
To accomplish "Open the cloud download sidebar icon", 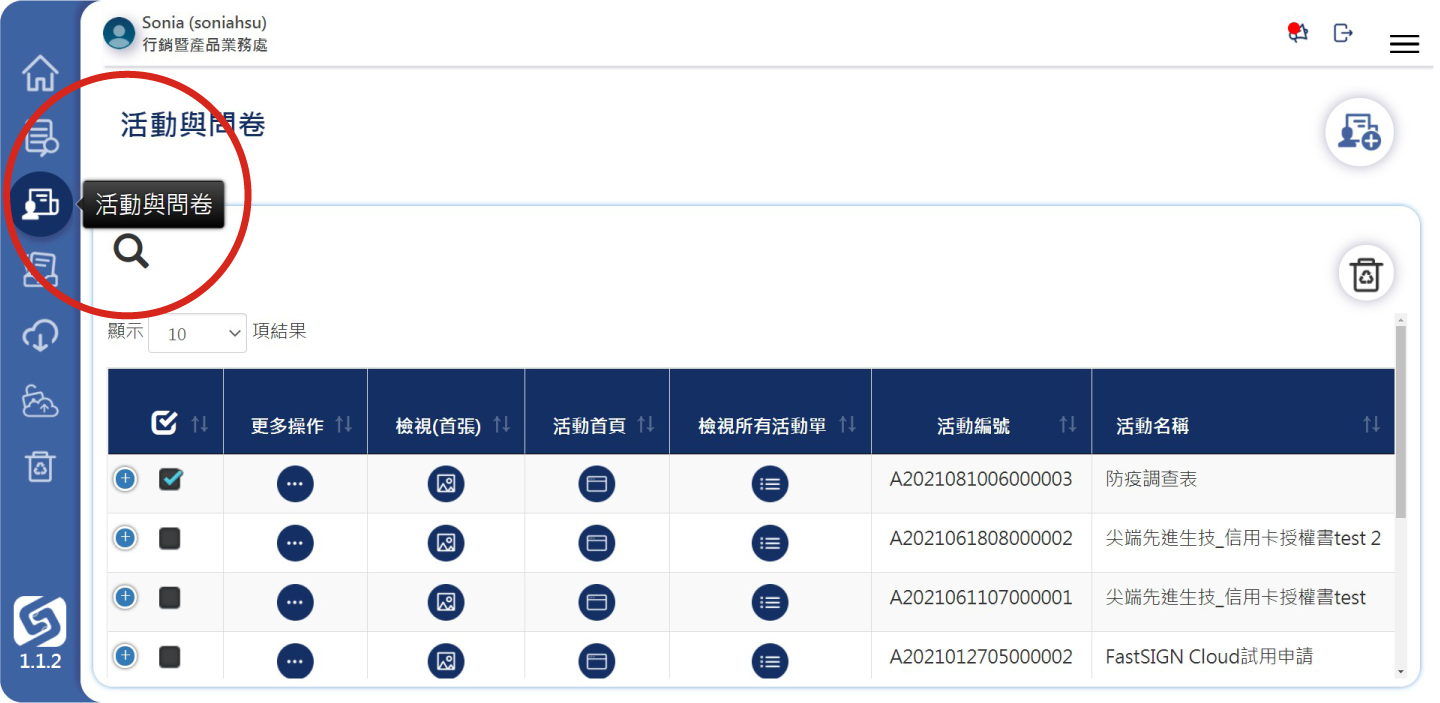I will (x=40, y=336).
